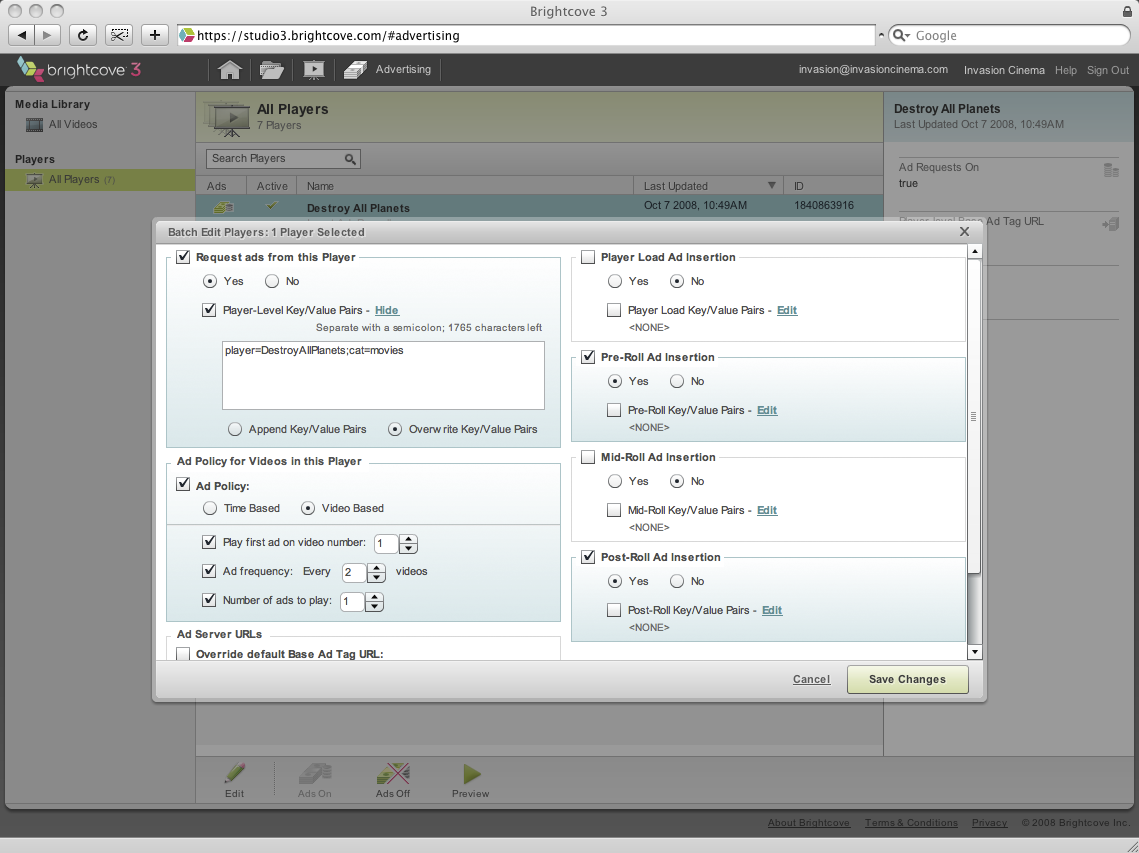
Task: Open About Brightcove footer link
Action: pos(808,823)
